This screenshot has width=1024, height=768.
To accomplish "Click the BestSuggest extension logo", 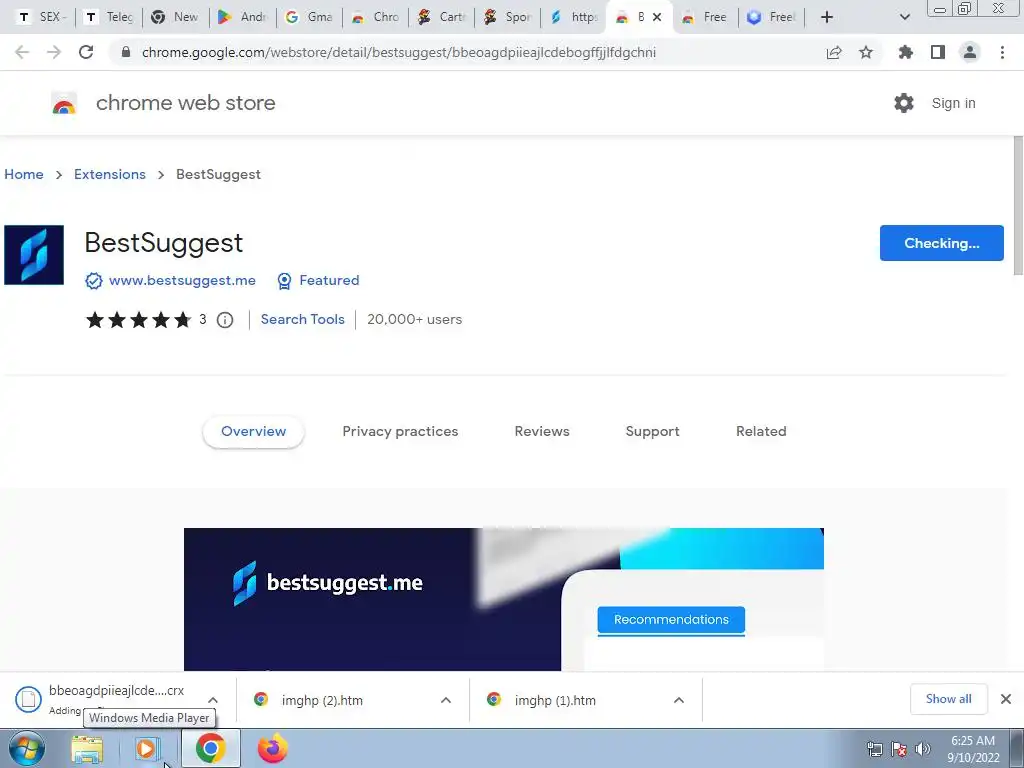I will (34, 255).
